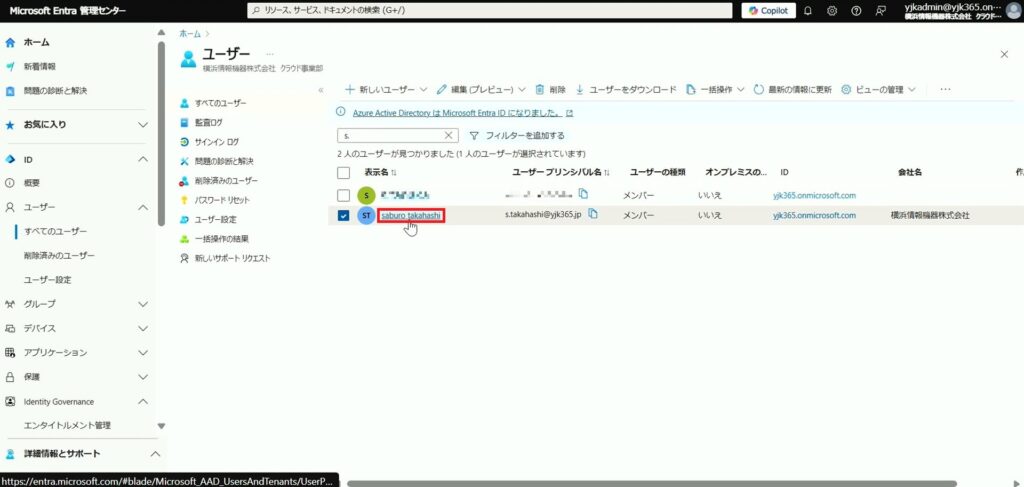Click フィルターを追加する button

point(516,135)
